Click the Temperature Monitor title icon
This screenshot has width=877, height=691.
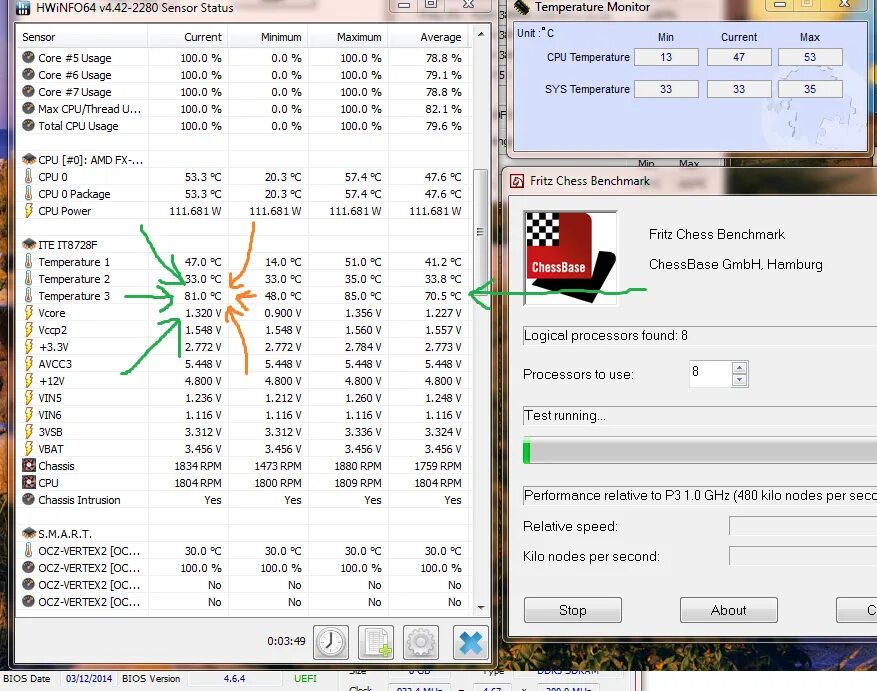coord(521,7)
